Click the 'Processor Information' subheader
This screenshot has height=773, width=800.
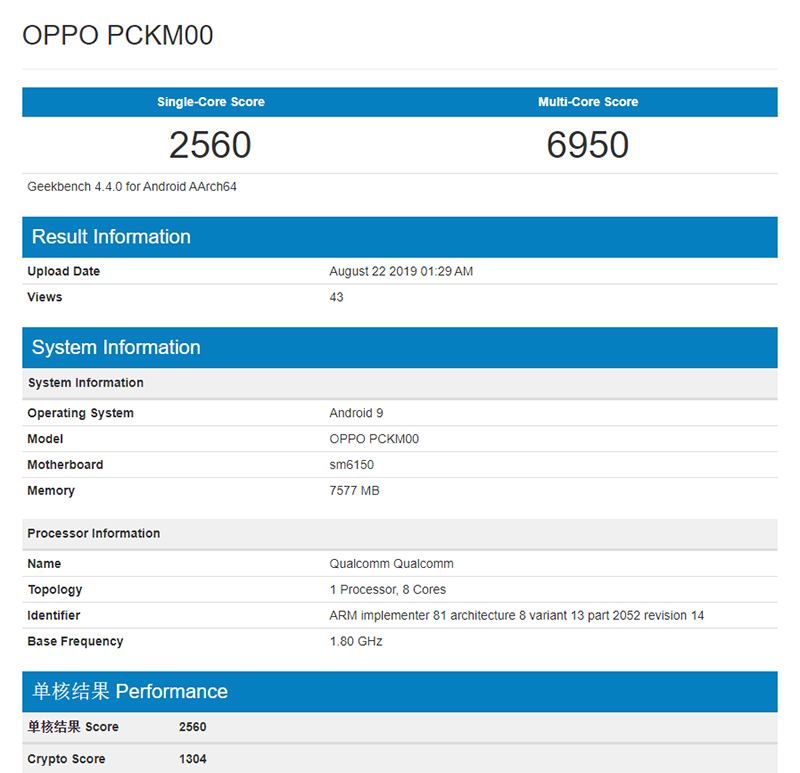click(x=400, y=534)
